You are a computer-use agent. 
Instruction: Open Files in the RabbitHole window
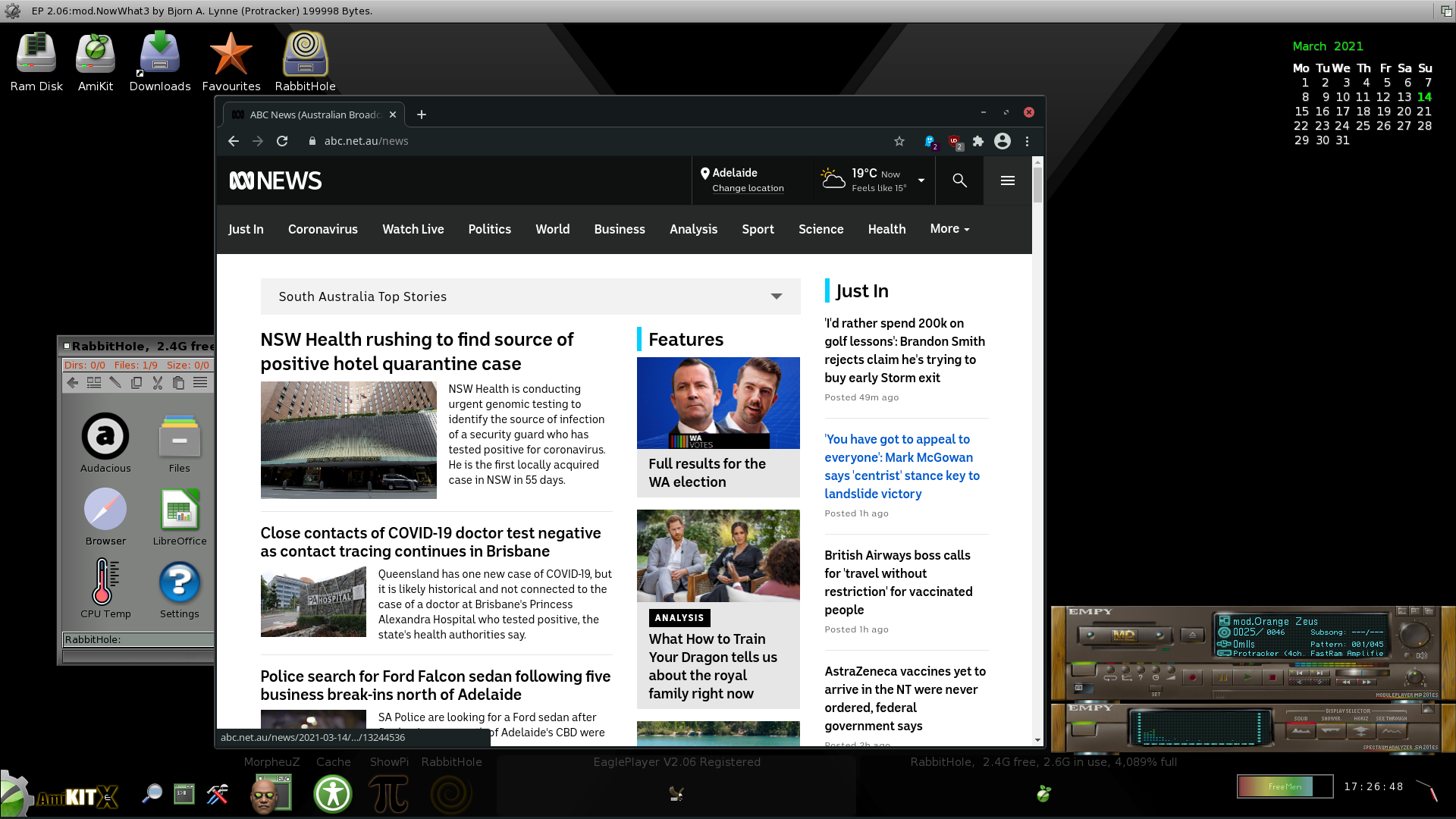point(180,444)
